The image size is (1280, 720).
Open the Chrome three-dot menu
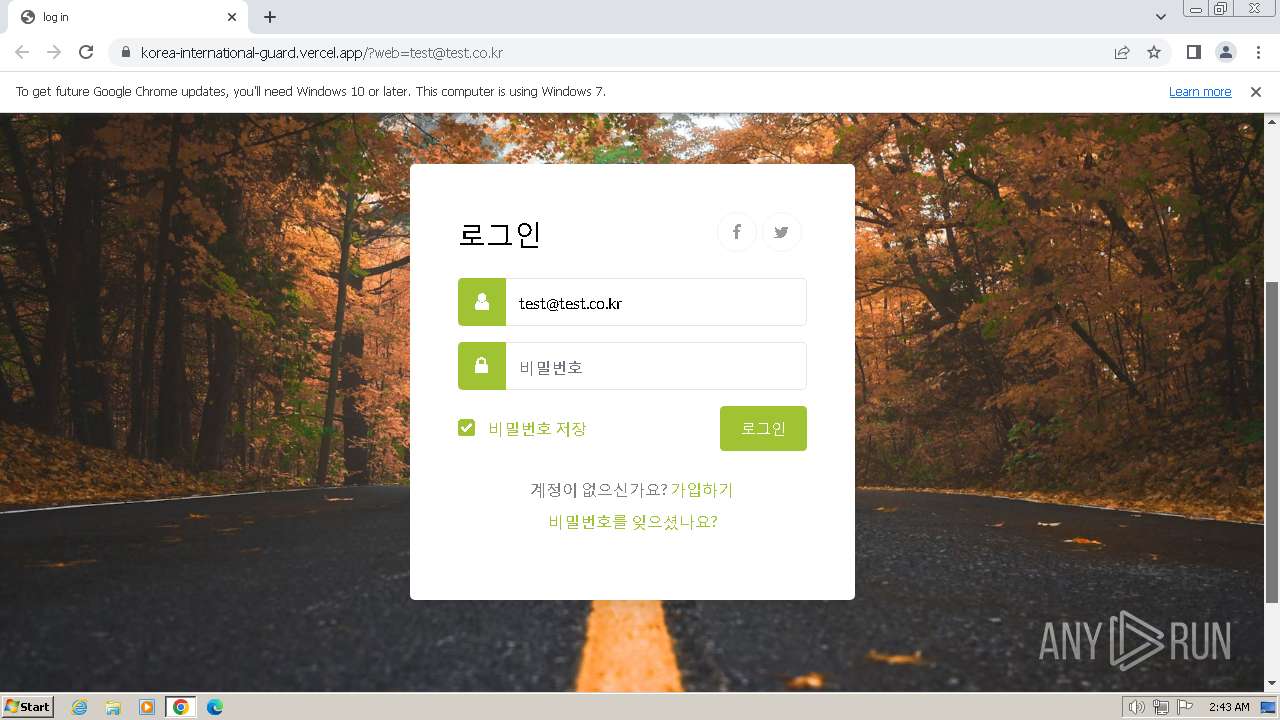click(x=1258, y=53)
